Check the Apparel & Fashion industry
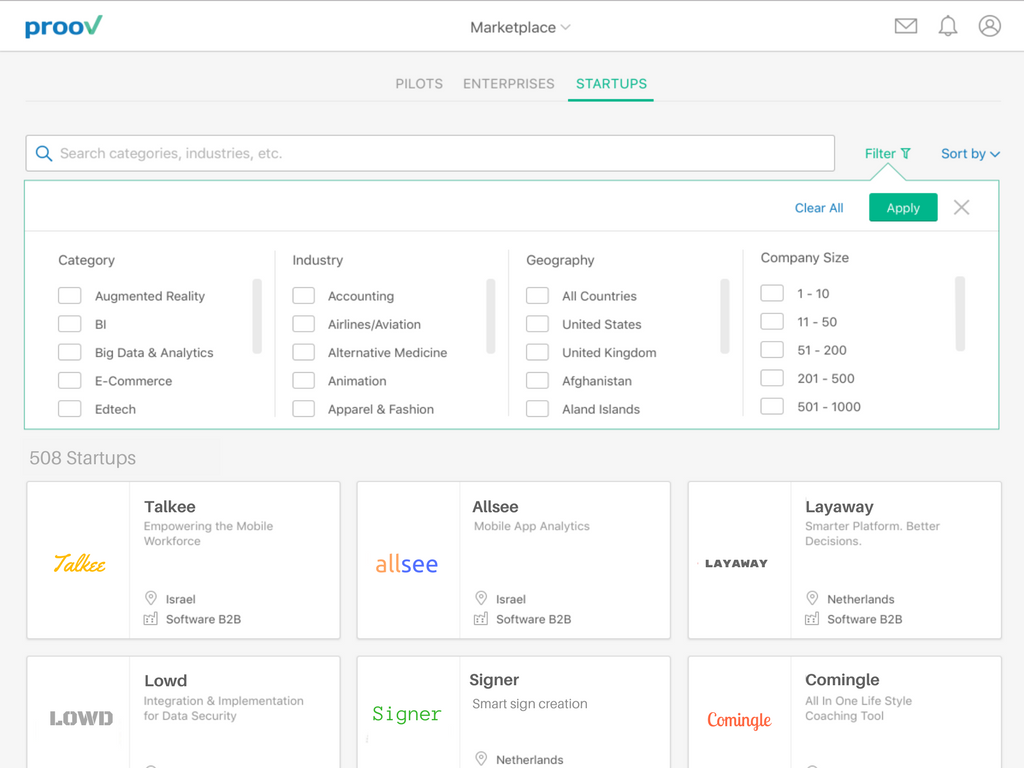1024x768 pixels. [304, 409]
